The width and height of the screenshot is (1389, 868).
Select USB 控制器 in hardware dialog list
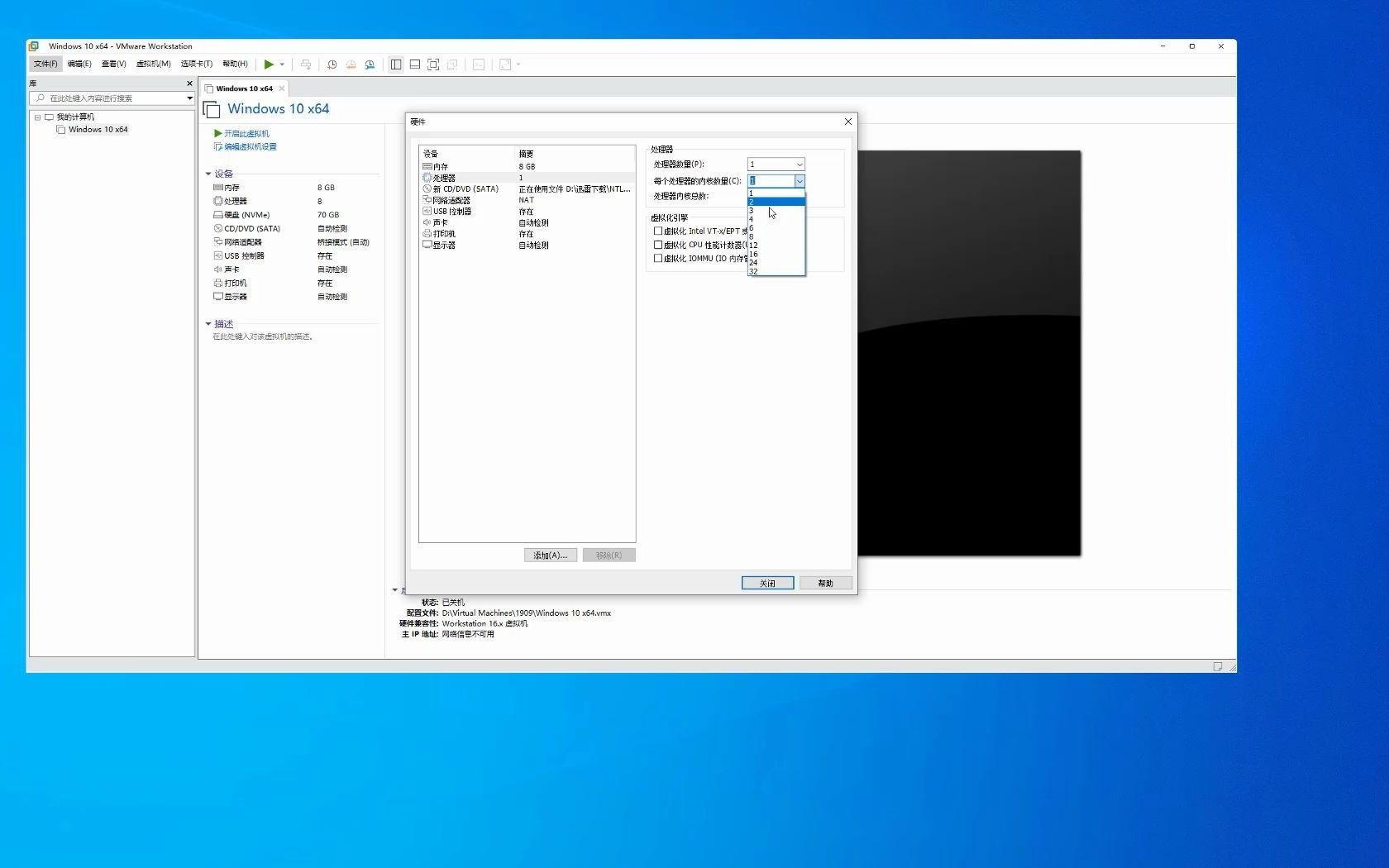click(x=527, y=212)
